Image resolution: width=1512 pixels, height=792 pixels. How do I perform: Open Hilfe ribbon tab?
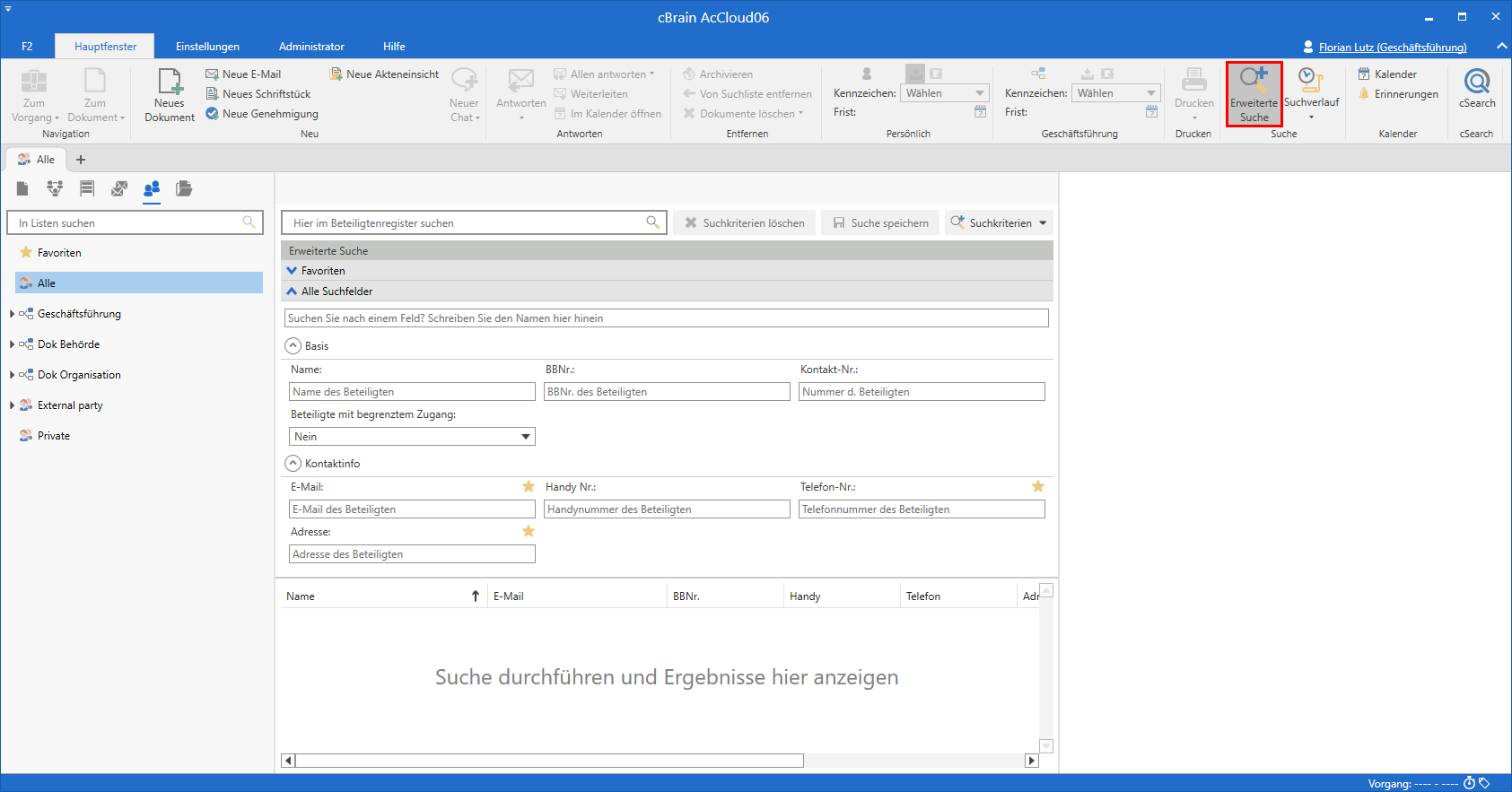[x=394, y=47]
